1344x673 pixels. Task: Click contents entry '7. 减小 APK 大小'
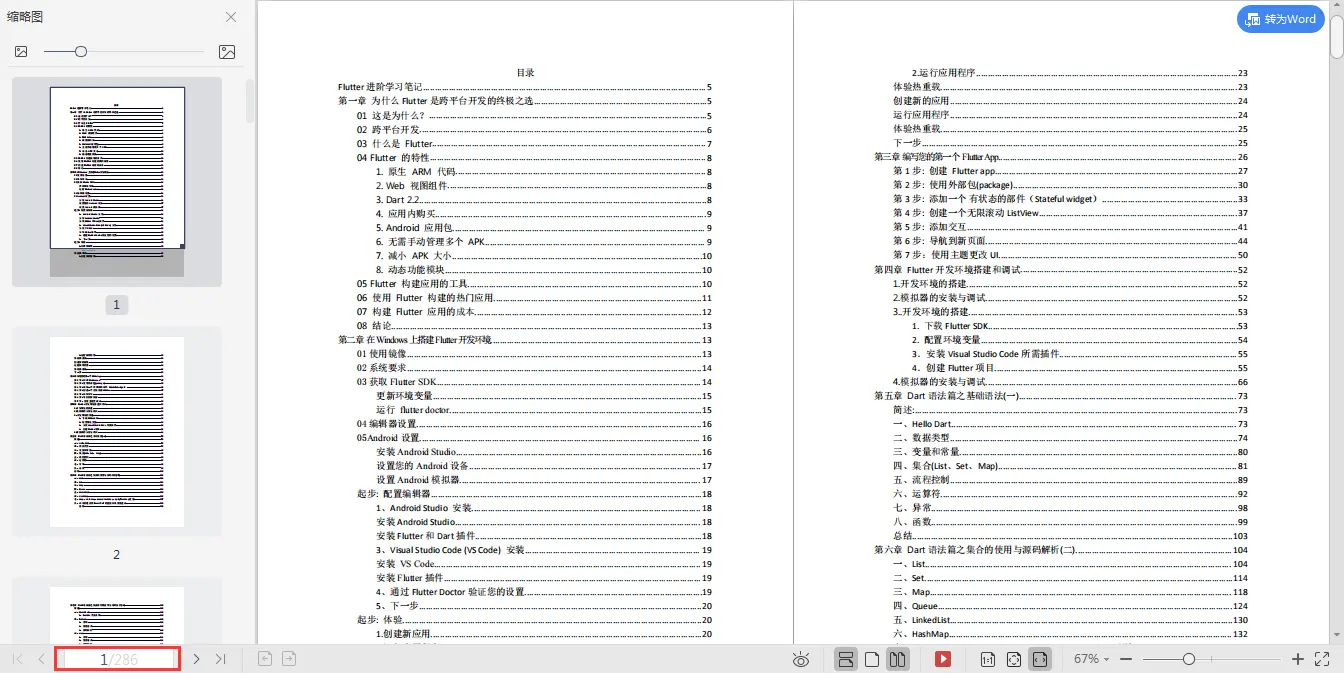[544, 255]
